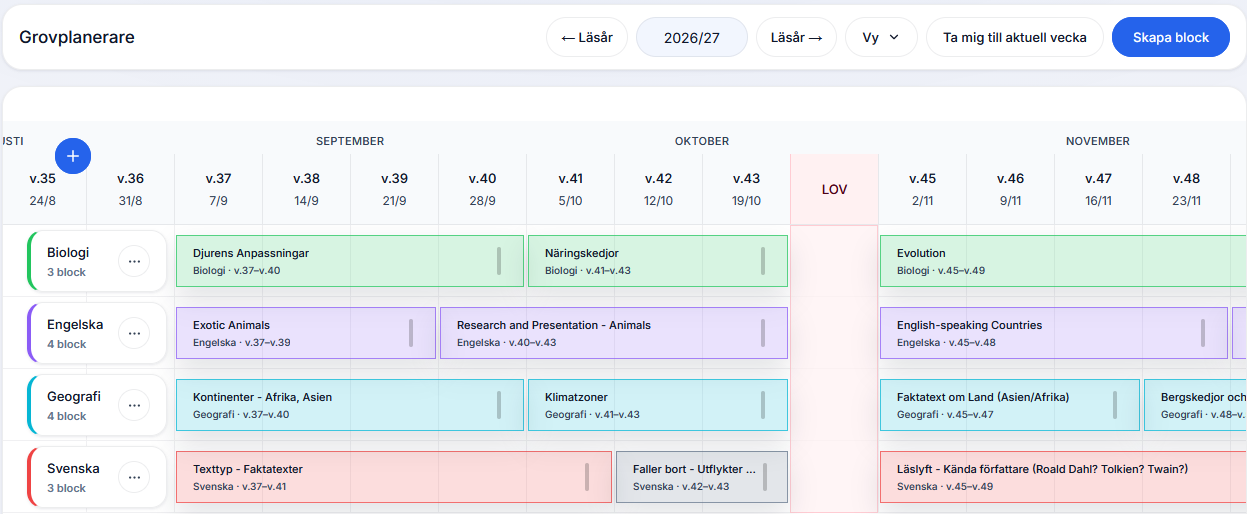Click the v.37 week header
Screen dimensions: 1247x514
click(x=218, y=189)
